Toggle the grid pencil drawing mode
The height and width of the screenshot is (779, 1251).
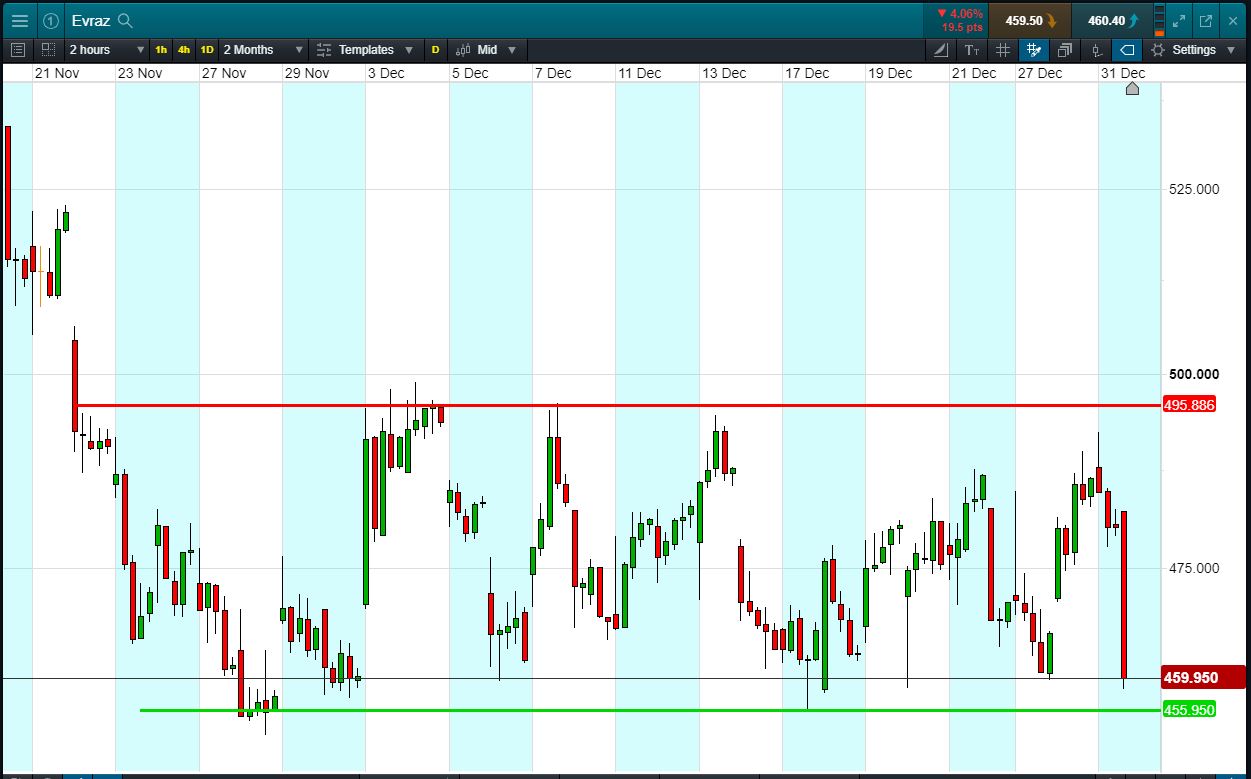(1034, 49)
